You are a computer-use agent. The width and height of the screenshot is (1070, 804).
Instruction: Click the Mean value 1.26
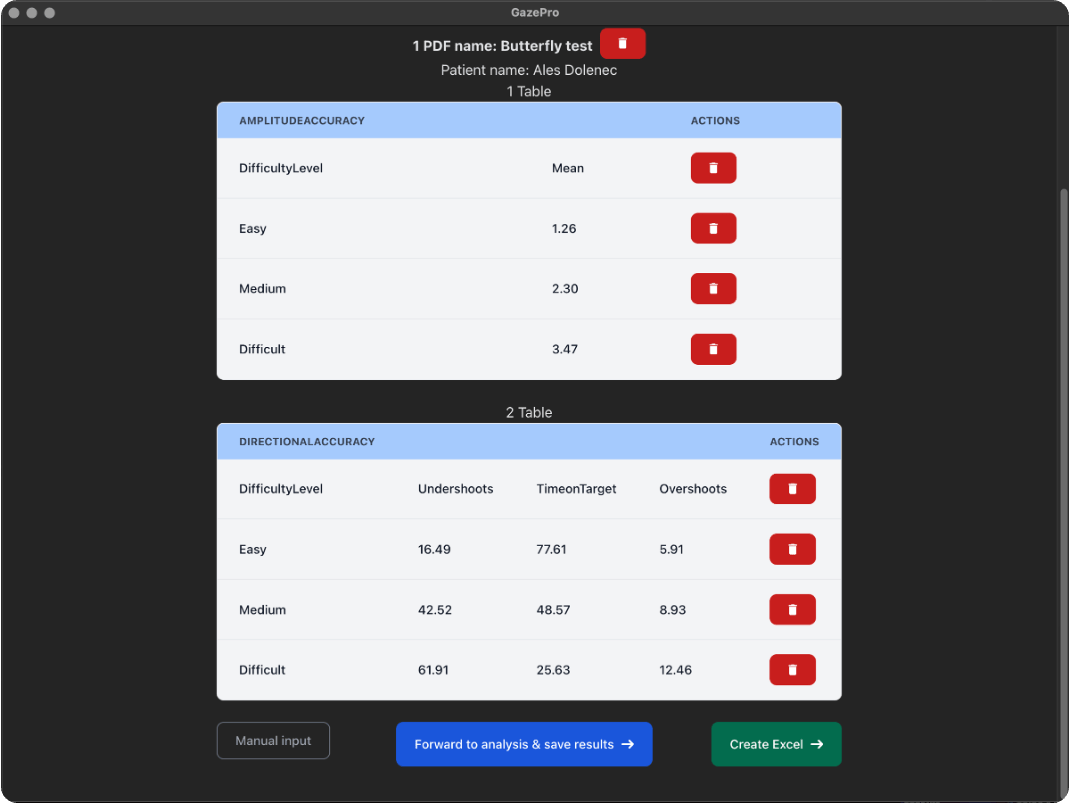pos(564,229)
